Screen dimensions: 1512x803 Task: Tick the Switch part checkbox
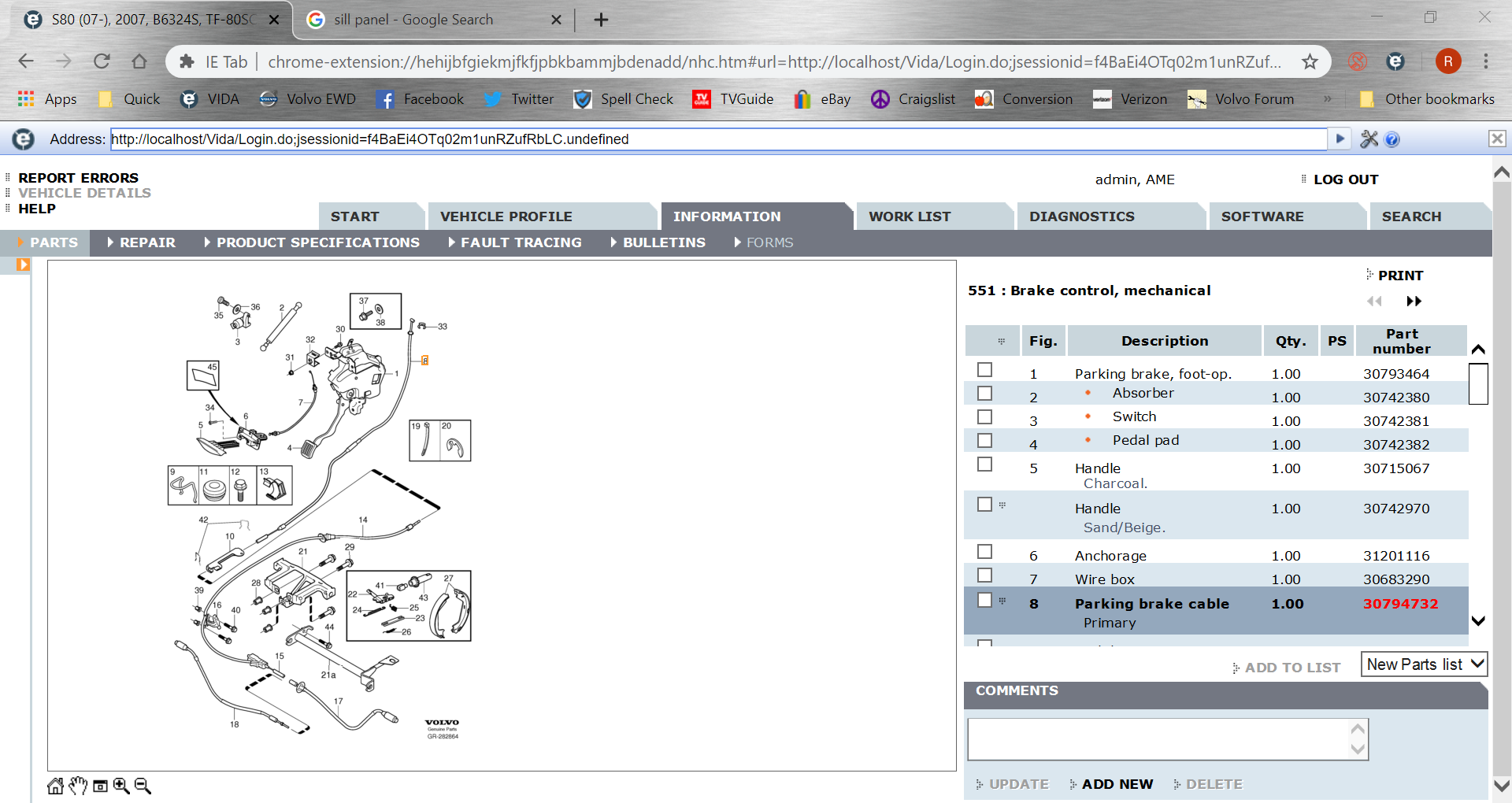tap(984, 417)
